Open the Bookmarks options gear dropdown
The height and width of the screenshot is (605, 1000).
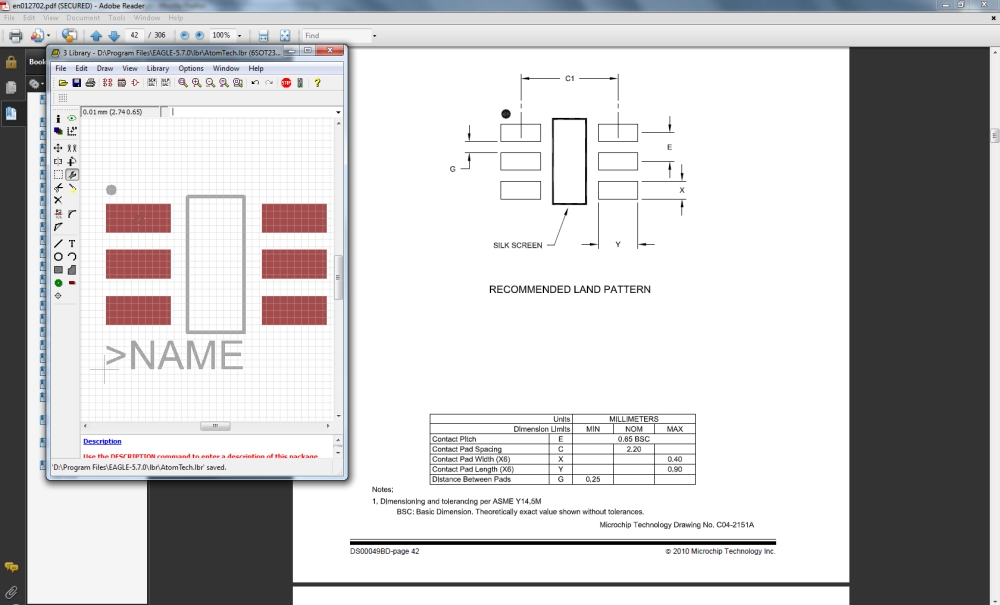pyautogui.click(x=36, y=84)
